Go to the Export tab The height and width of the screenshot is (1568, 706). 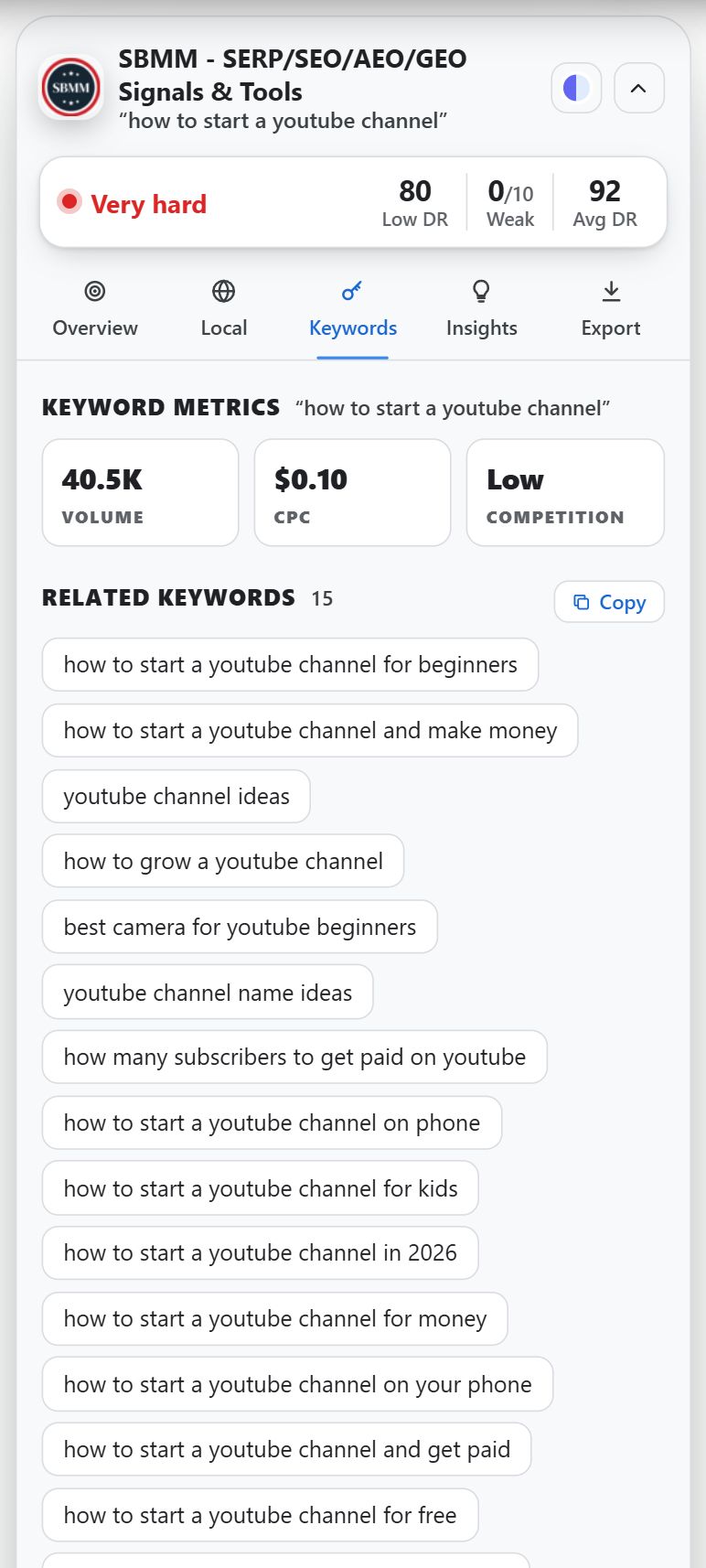pyautogui.click(x=611, y=311)
